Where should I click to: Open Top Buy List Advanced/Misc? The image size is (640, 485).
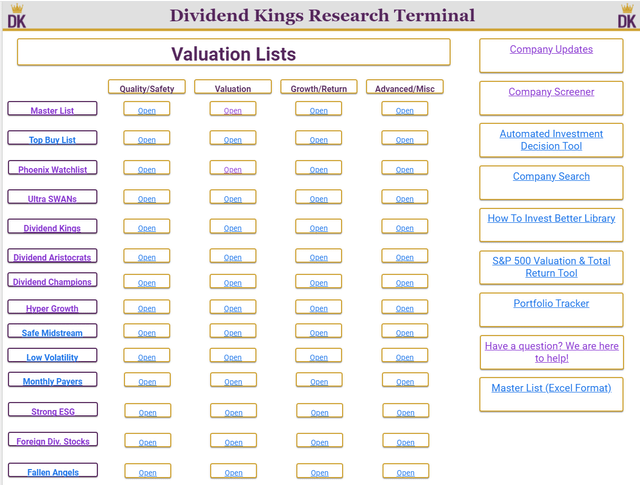404,138
